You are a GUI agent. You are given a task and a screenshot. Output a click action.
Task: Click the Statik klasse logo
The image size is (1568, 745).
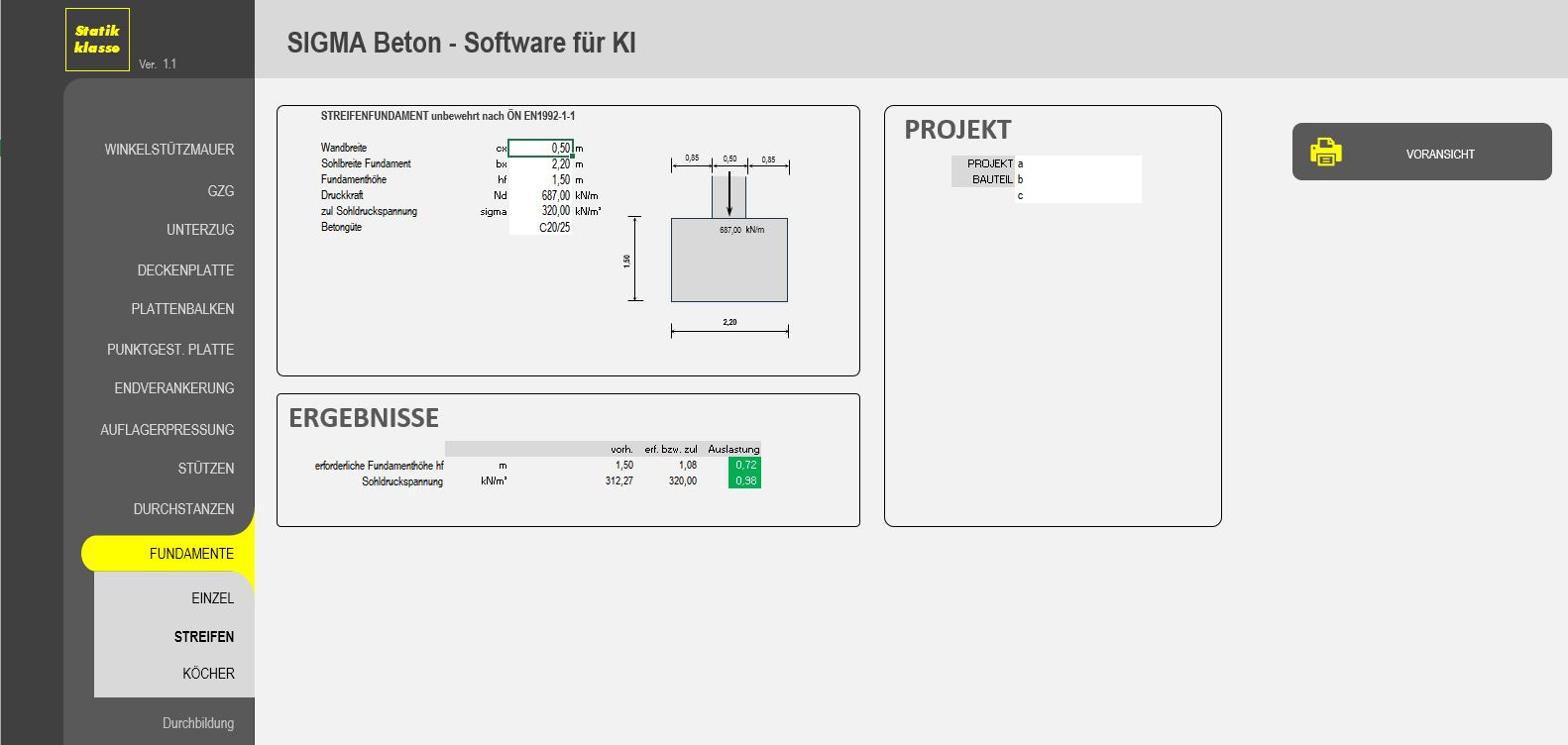pos(97,40)
